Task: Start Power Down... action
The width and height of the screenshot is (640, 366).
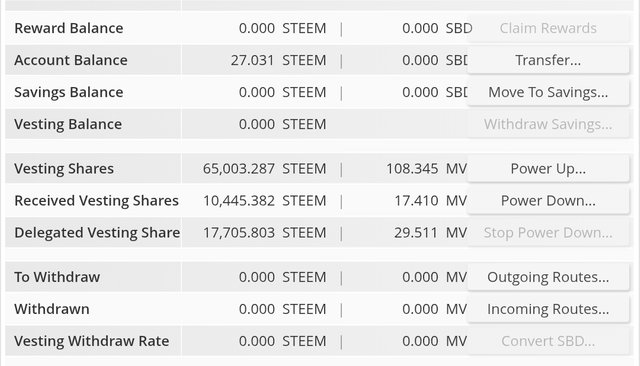Action: [548, 201]
